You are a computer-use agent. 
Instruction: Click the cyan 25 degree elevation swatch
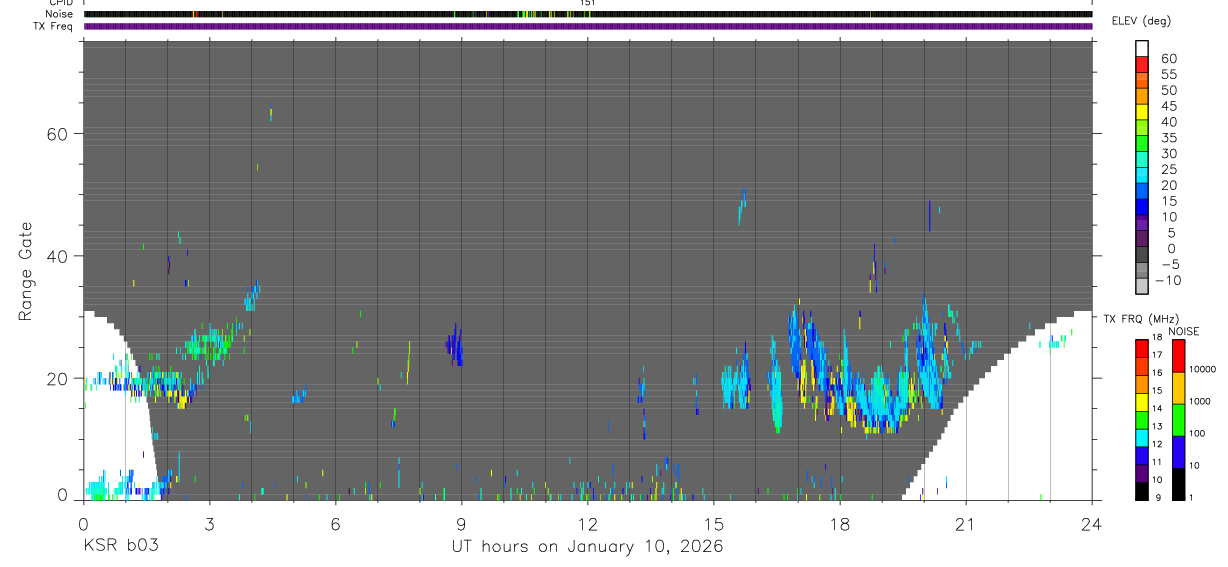tap(1142, 175)
